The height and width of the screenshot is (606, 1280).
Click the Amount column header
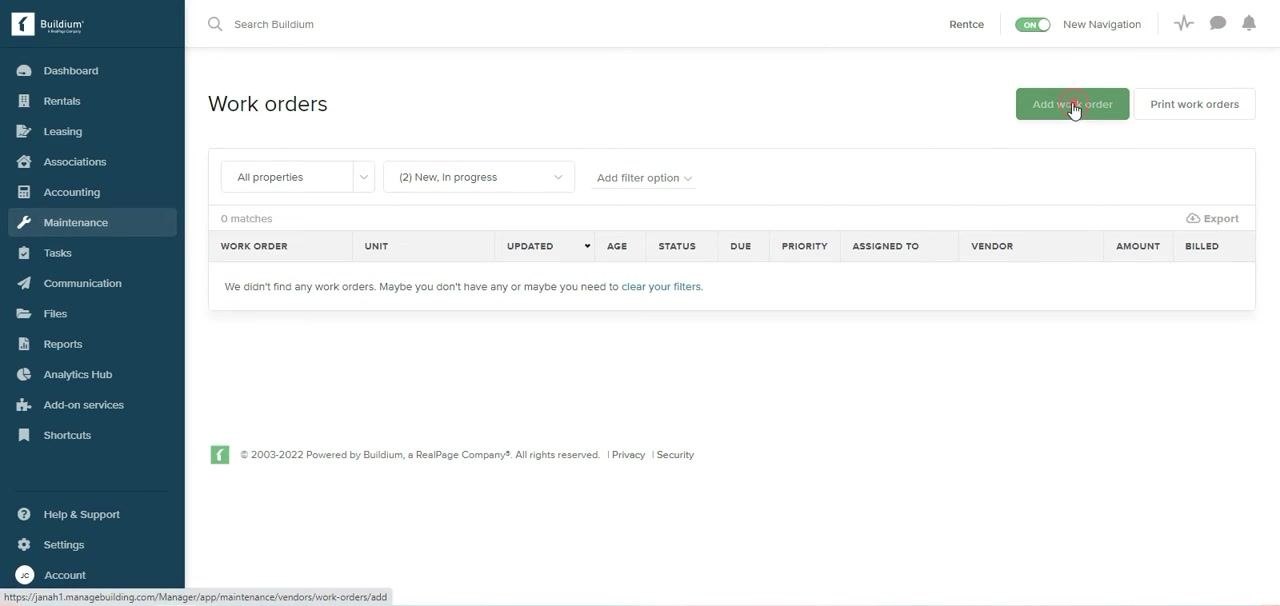coord(1138,246)
